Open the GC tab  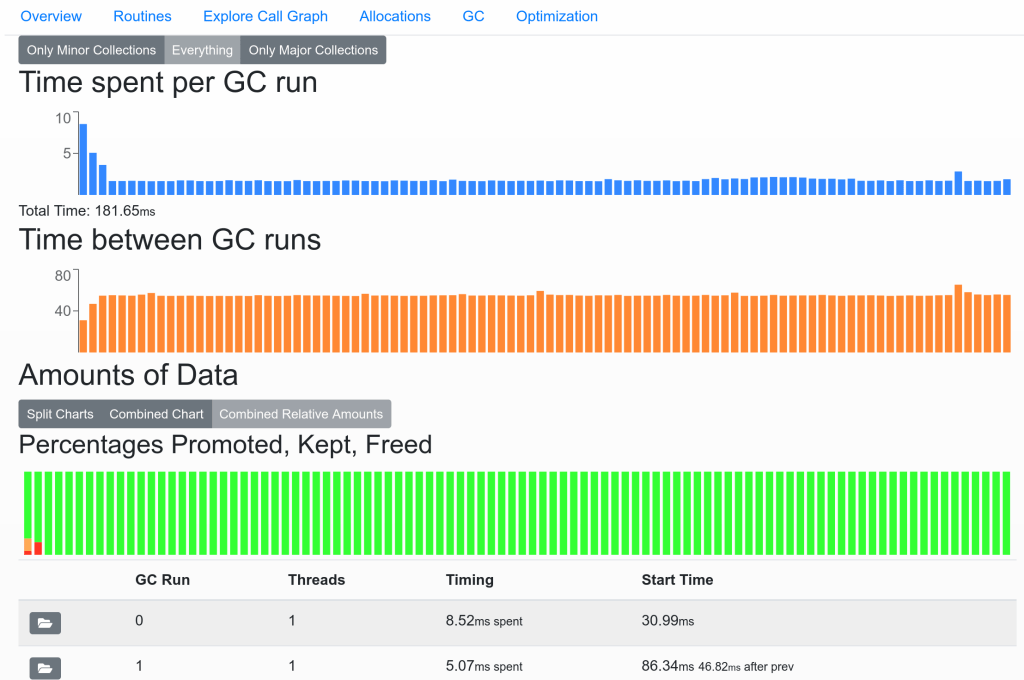[473, 16]
